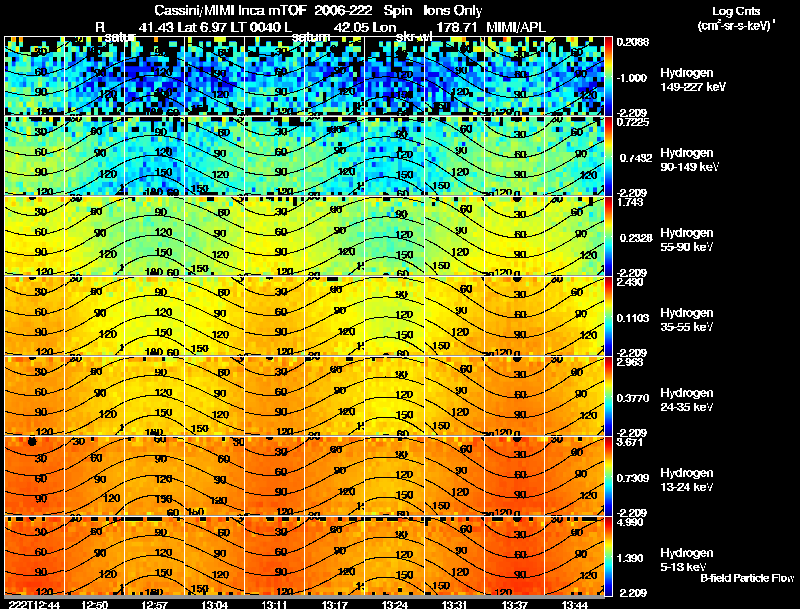This screenshot has width=800, height=609.
Task: Click the R value '41.43'
Action: (156, 27)
